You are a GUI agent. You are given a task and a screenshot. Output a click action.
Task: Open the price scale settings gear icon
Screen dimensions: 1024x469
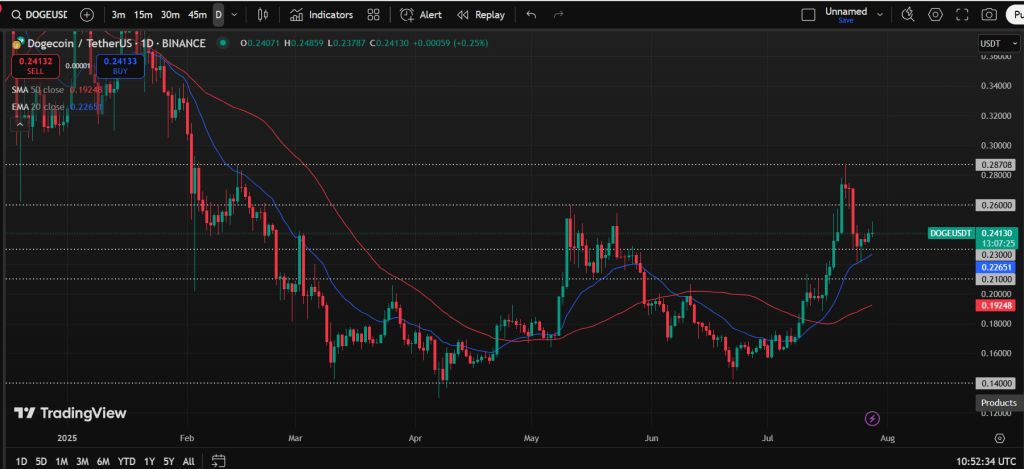click(999, 438)
